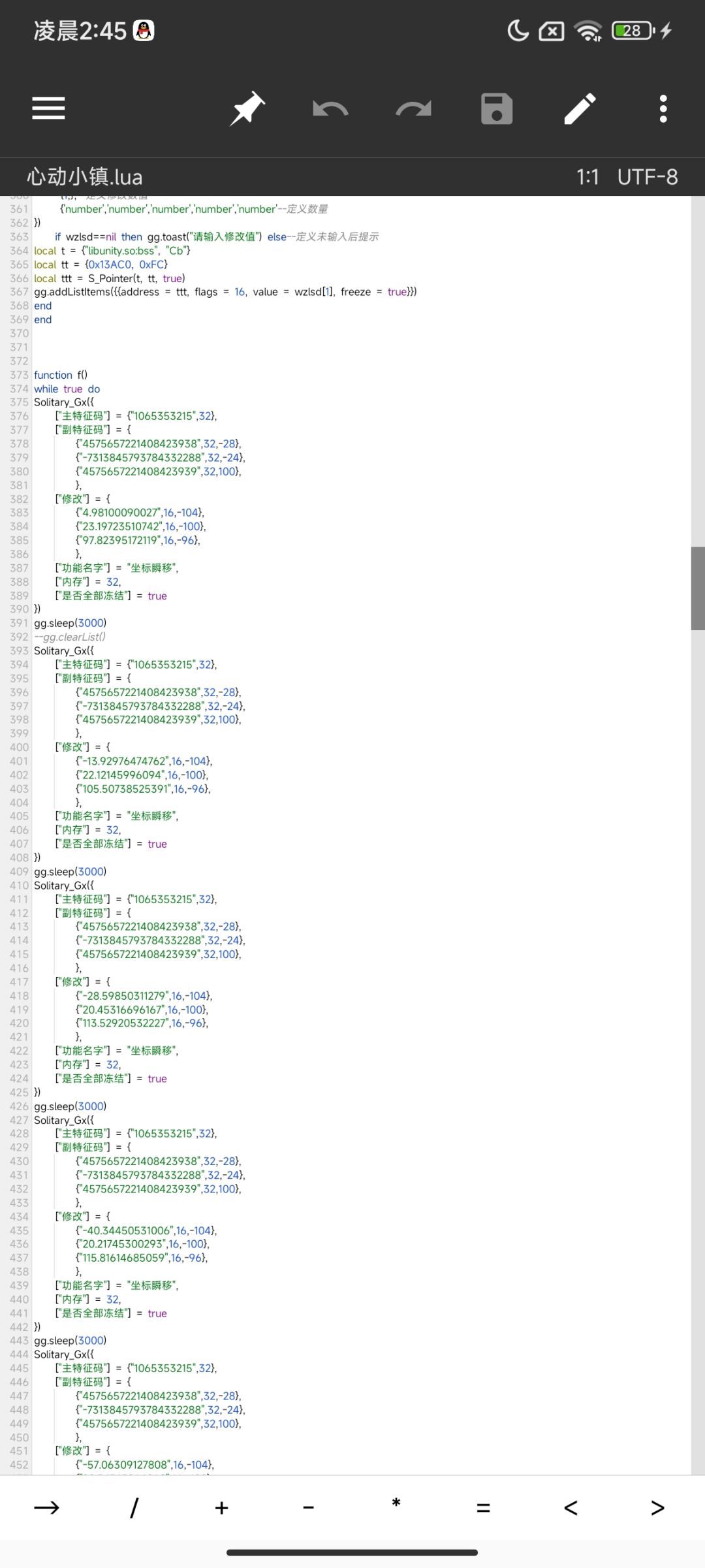Tap the battery indicator in status bar
This screenshot has height=1568, width=705.
point(633,31)
